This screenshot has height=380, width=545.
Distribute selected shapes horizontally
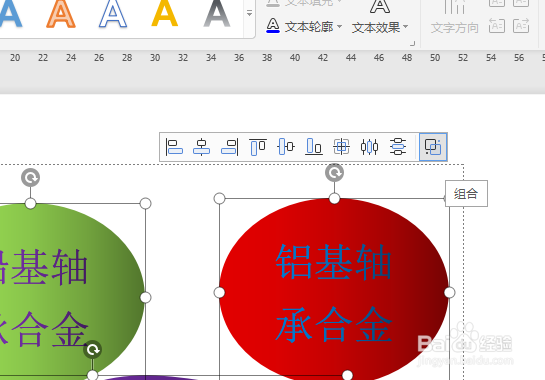pos(369,147)
